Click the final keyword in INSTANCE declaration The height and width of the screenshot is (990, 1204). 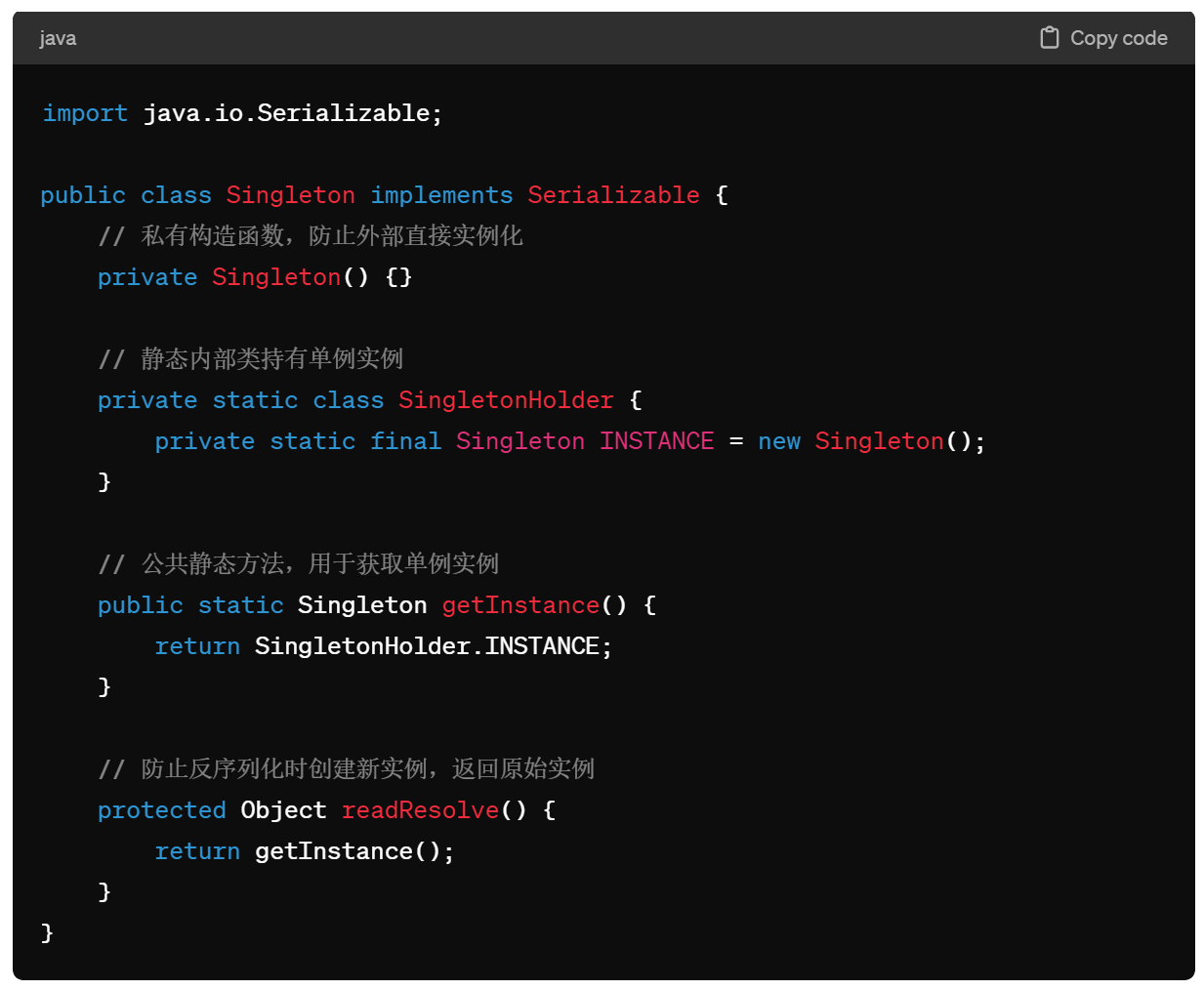[405, 441]
